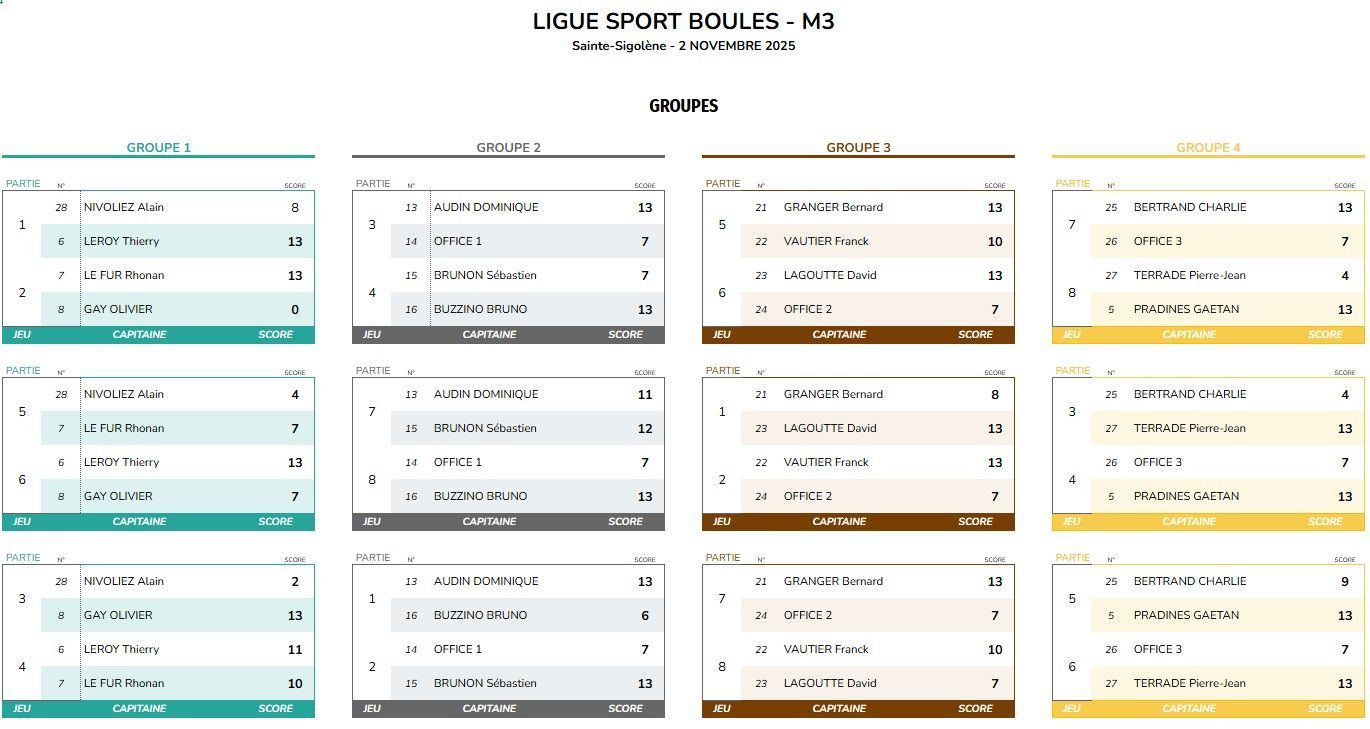Select NIVOLIEZ Alain's score of 2

point(295,582)
